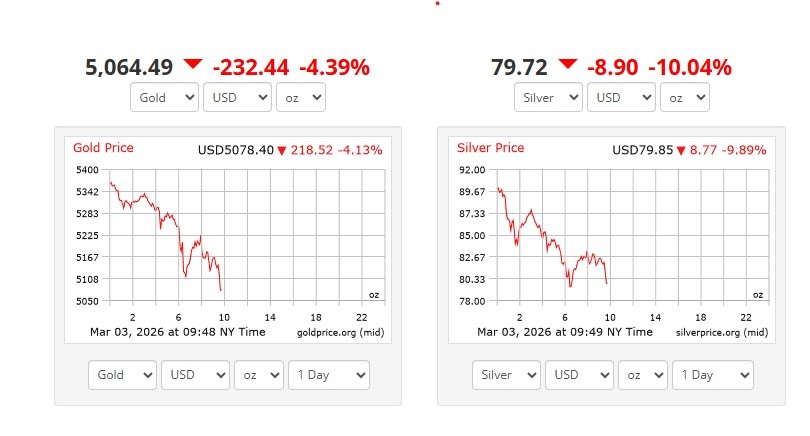The image size is (810, 436).
Task: Expand the 1 Day range dropdown below silver chart
Action: [712, 375]
